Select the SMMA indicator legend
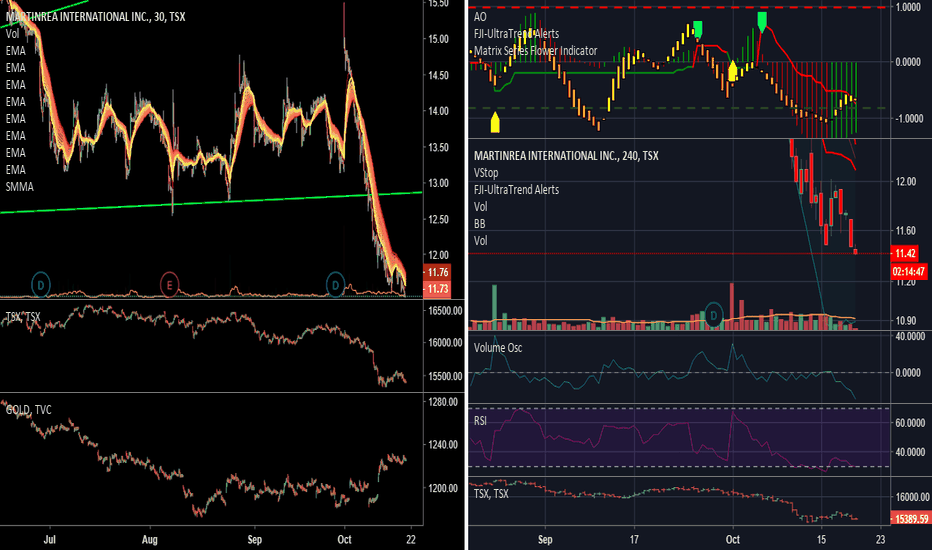 tap(20, 187)
